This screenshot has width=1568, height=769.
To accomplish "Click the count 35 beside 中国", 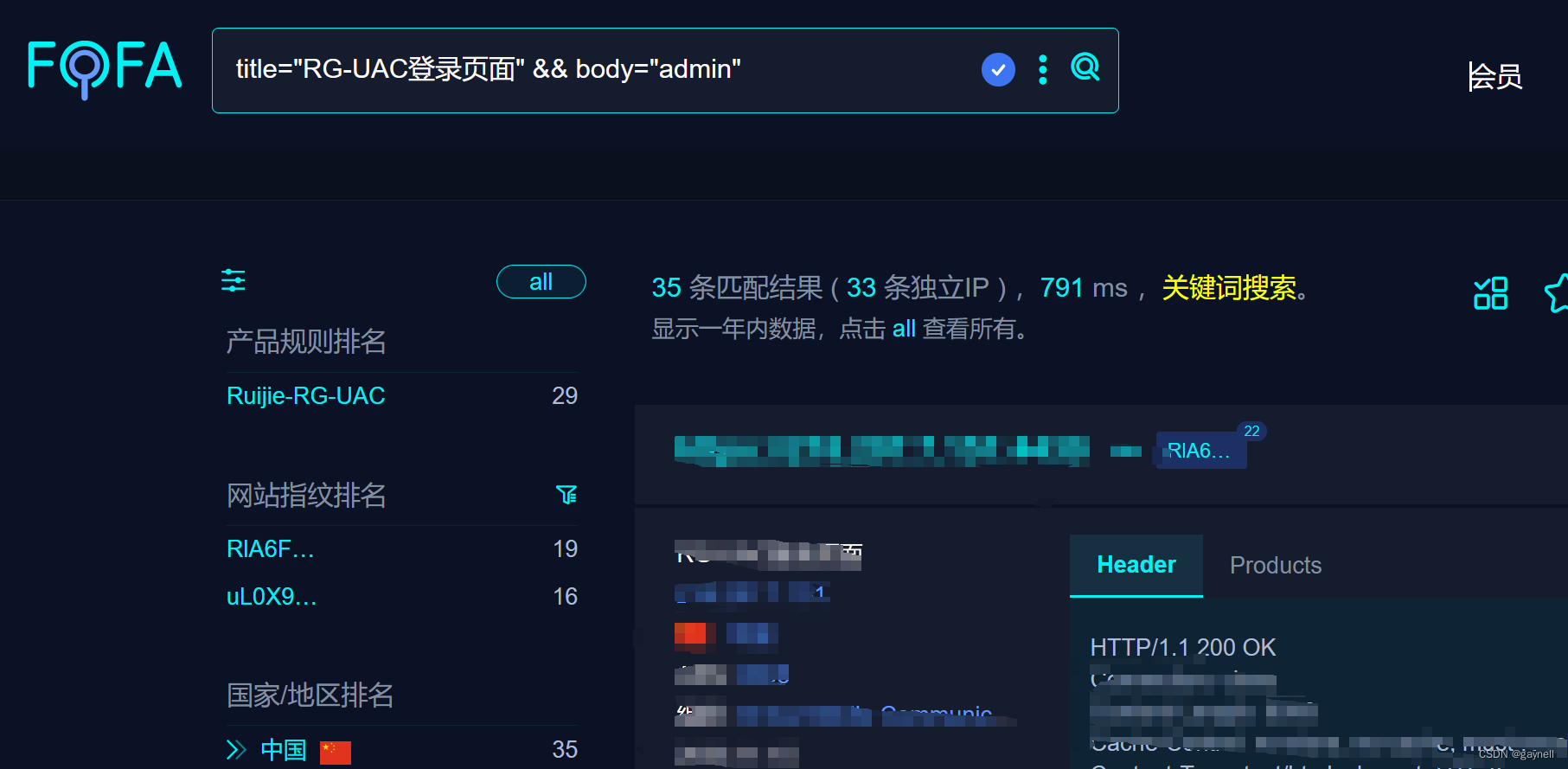I will tap(565, 749).
